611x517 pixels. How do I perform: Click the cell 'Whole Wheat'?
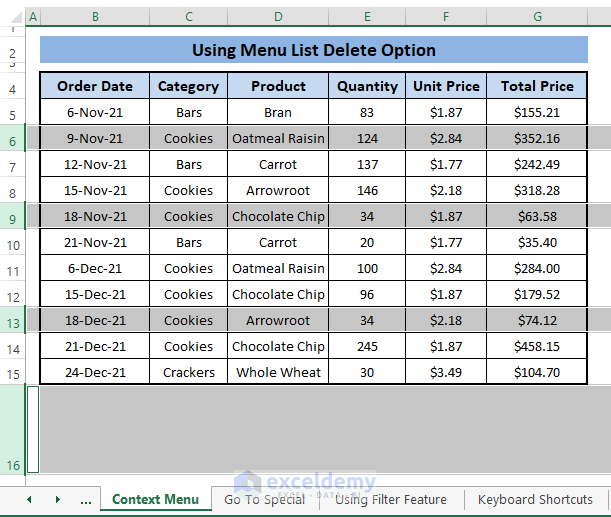point(278,372)
